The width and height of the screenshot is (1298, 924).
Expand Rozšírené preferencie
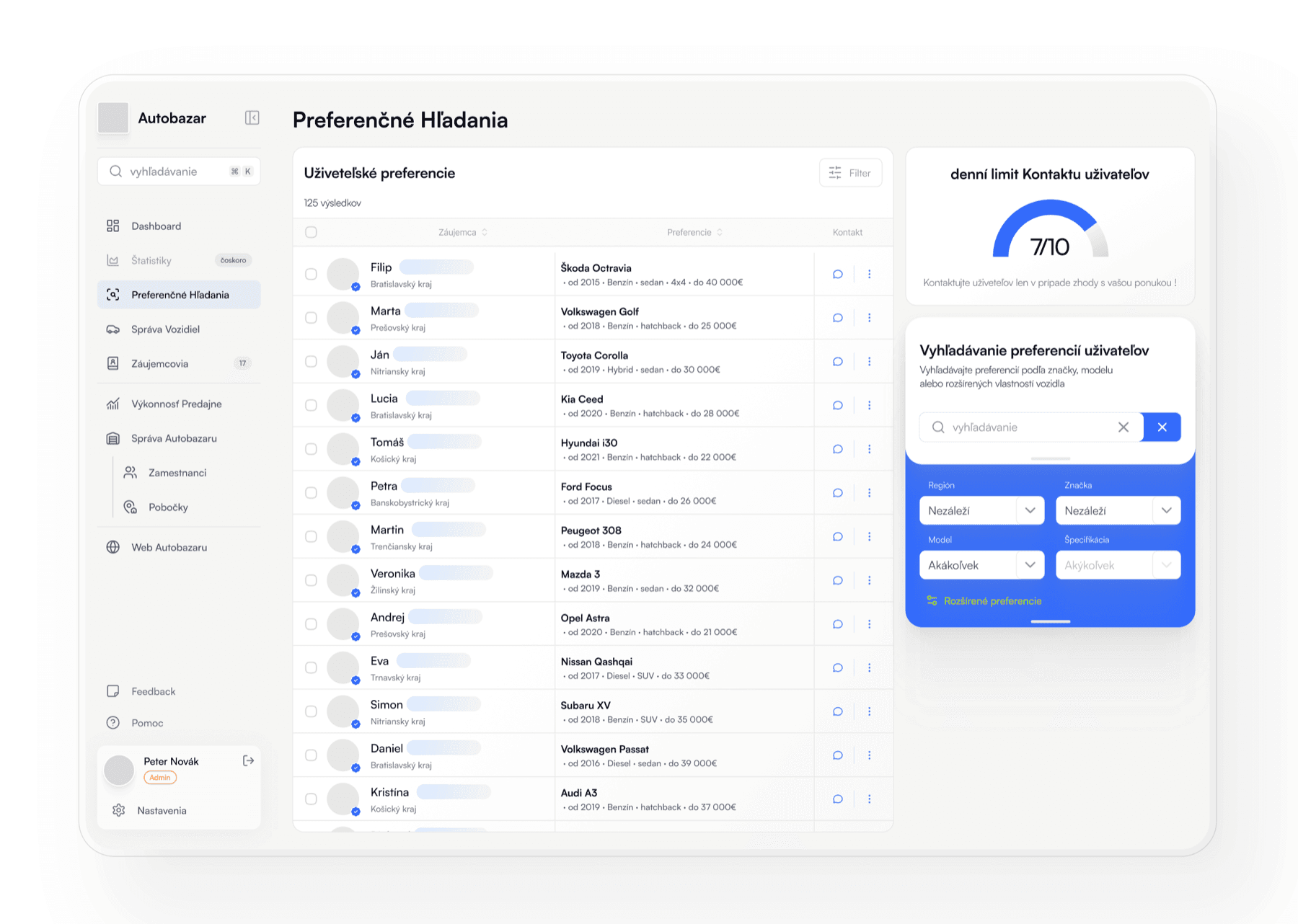[x=984, y=601]
